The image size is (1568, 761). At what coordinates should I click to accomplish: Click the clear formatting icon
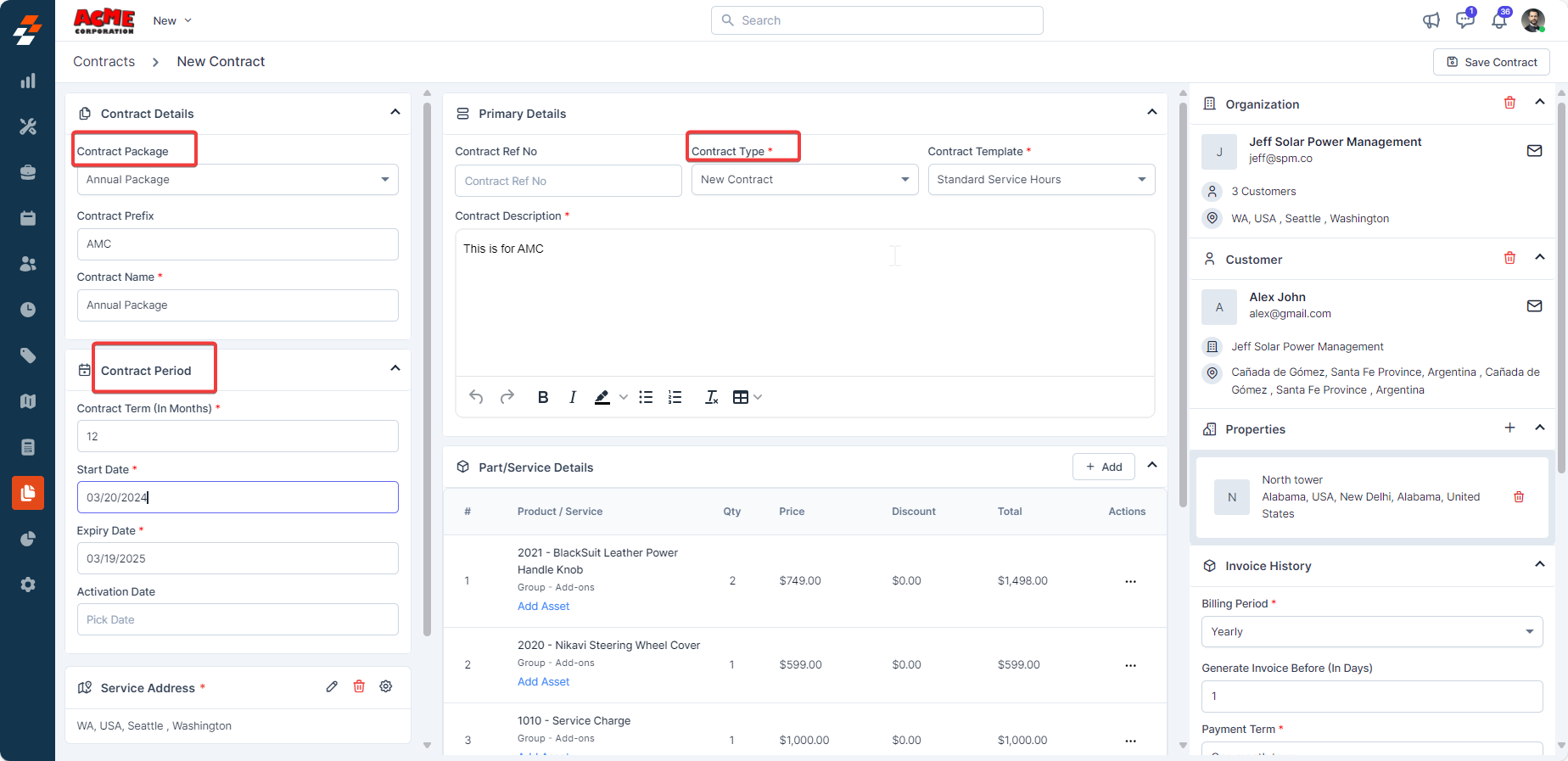711,397
